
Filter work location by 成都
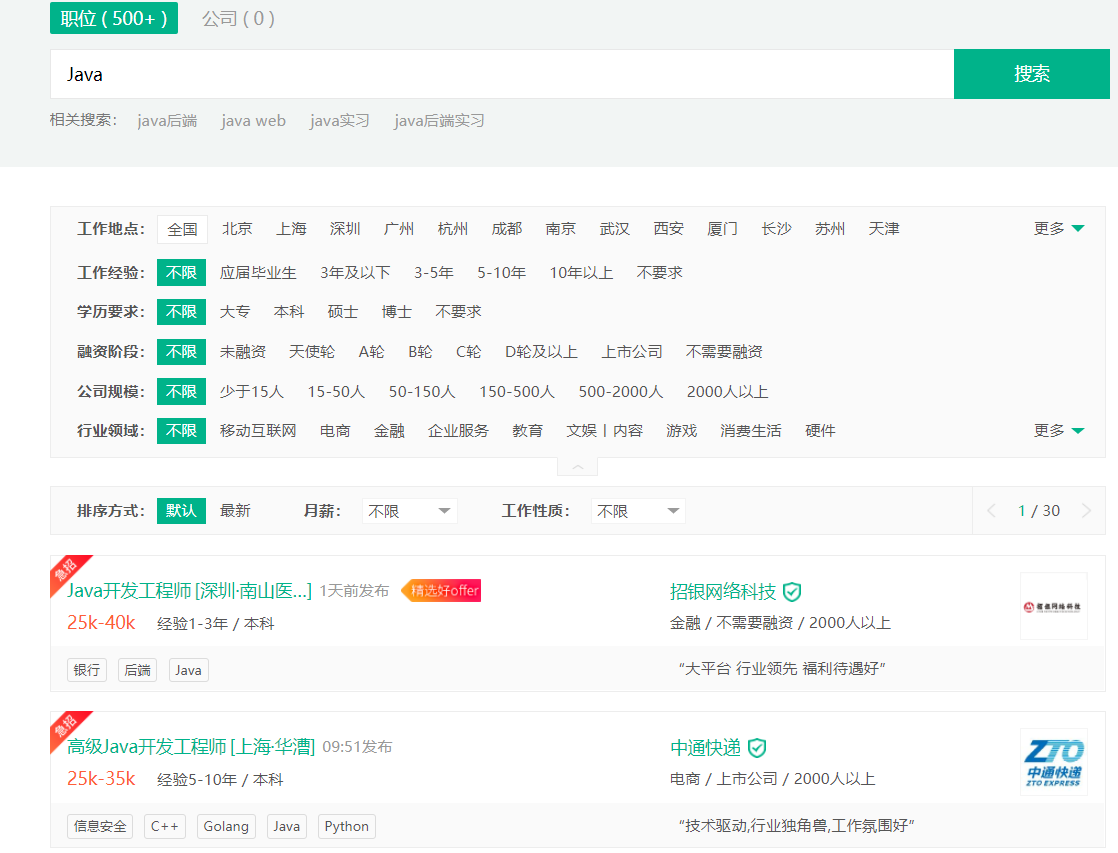pyautogui.click(x=507, y=229)
